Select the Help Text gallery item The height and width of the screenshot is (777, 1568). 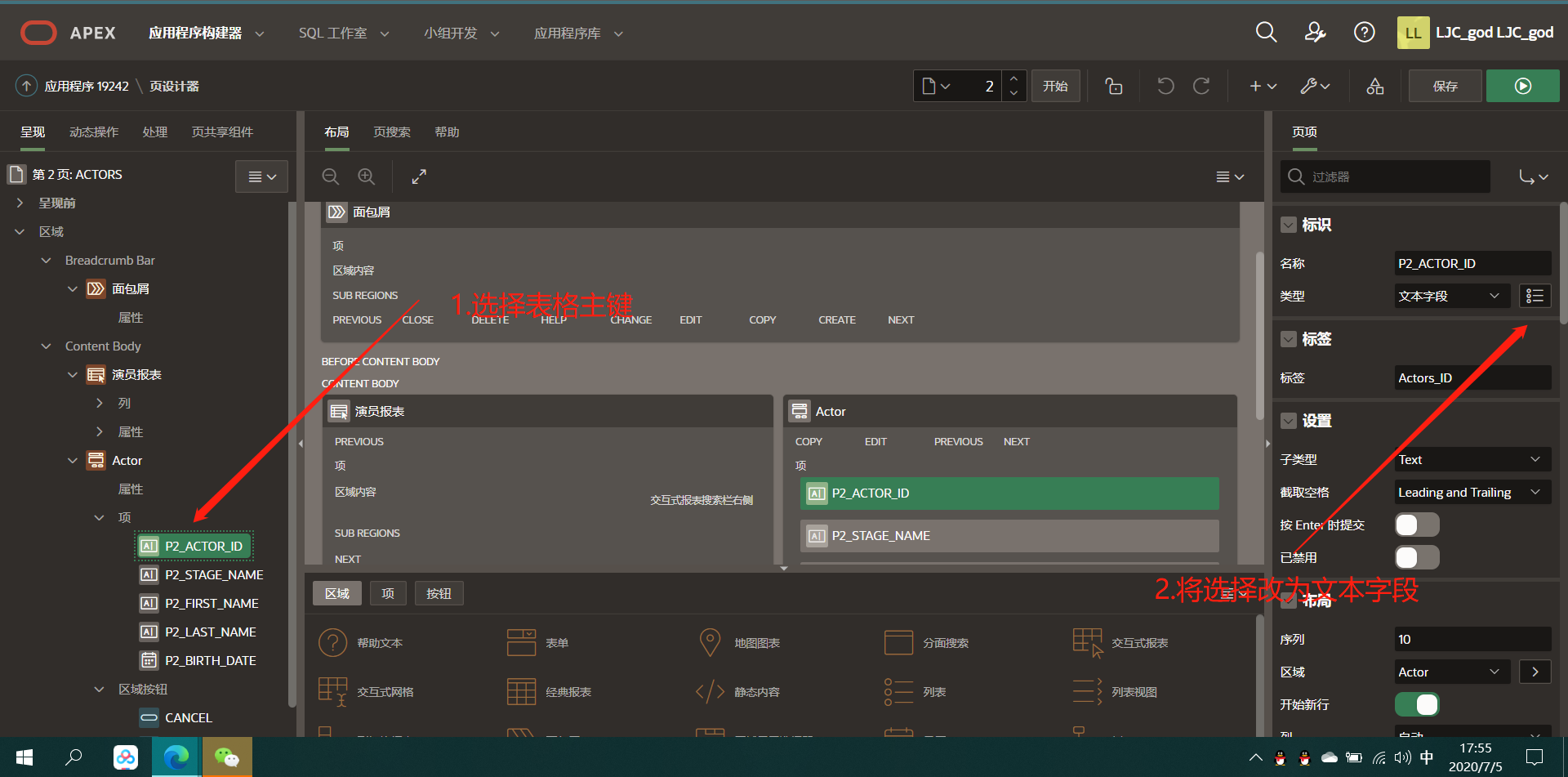click(x=360, y=643)
